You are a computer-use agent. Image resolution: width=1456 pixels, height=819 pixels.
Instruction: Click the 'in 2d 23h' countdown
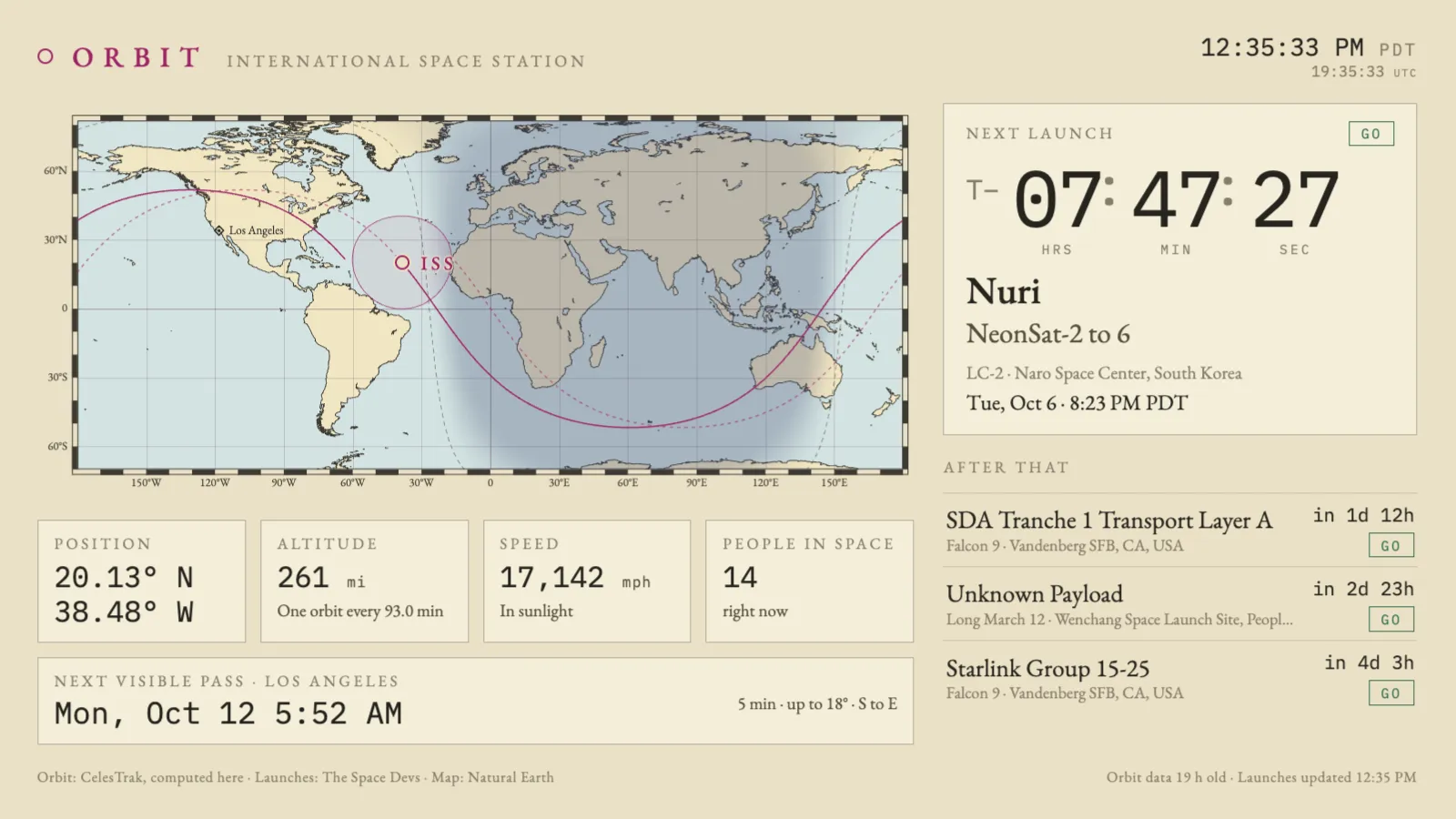pyautogui.click(x=1363, y=590)
